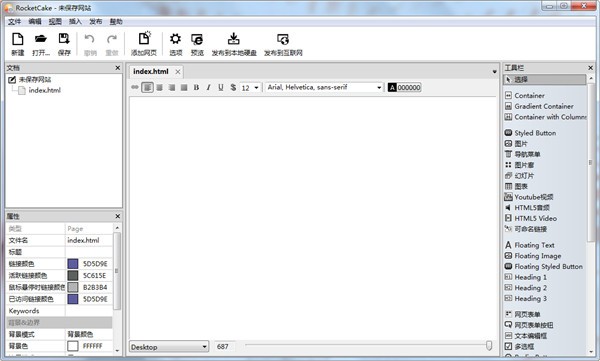Switch to the index.html tab
This screenshot has height=361, width=600.
pos(151,72)
